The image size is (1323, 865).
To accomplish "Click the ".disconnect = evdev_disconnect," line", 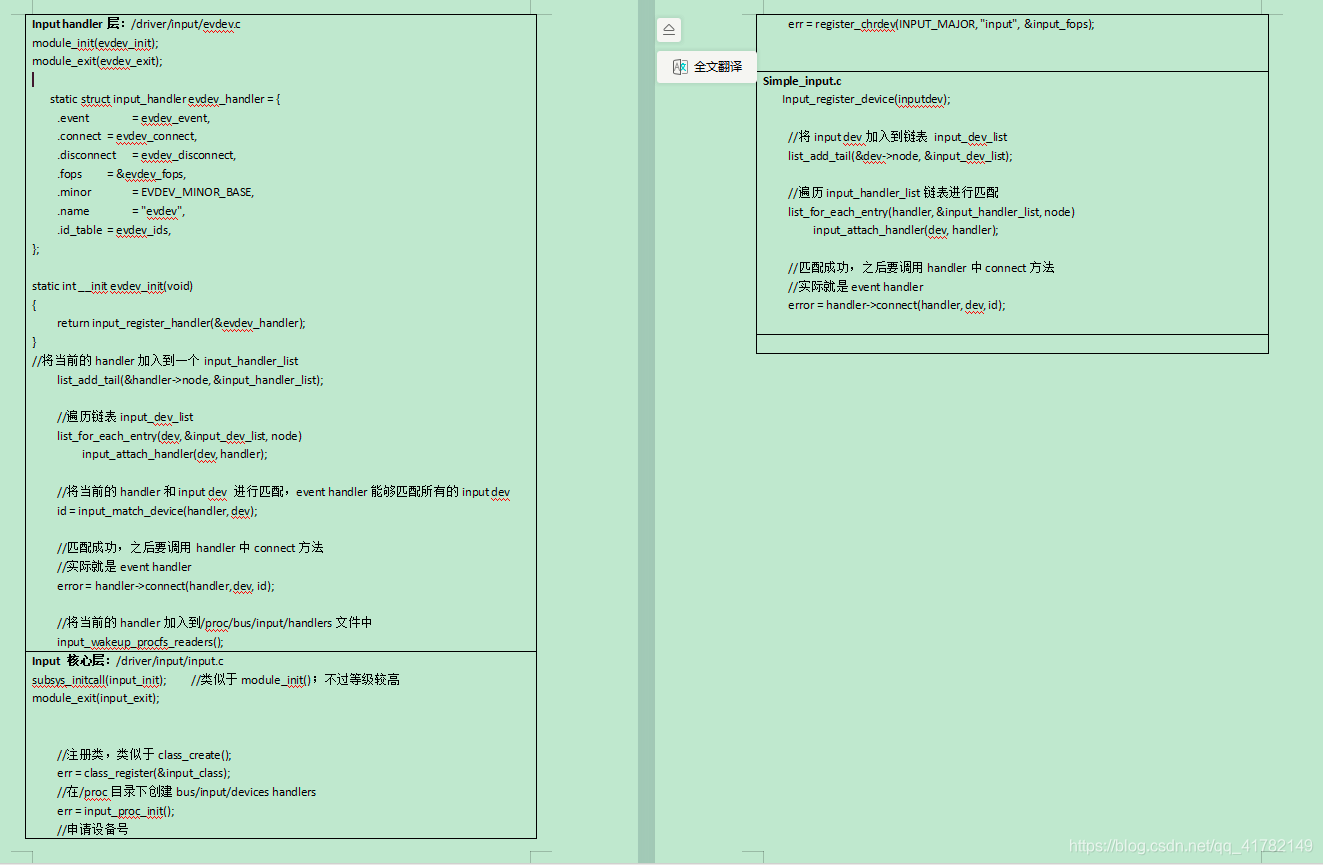I will (x=146, y=155).
